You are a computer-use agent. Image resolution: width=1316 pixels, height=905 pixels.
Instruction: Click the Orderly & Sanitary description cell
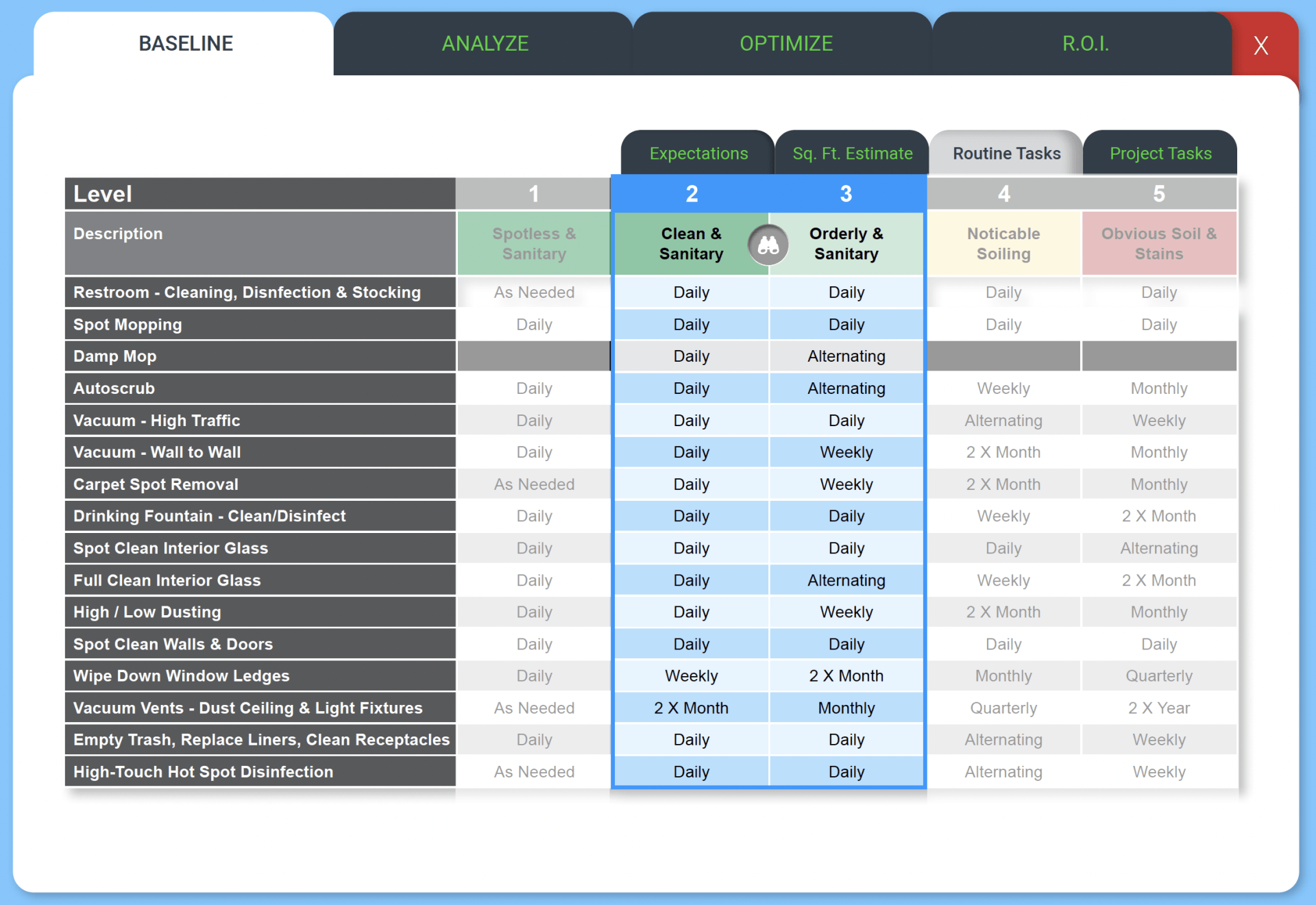coord(846,244)
